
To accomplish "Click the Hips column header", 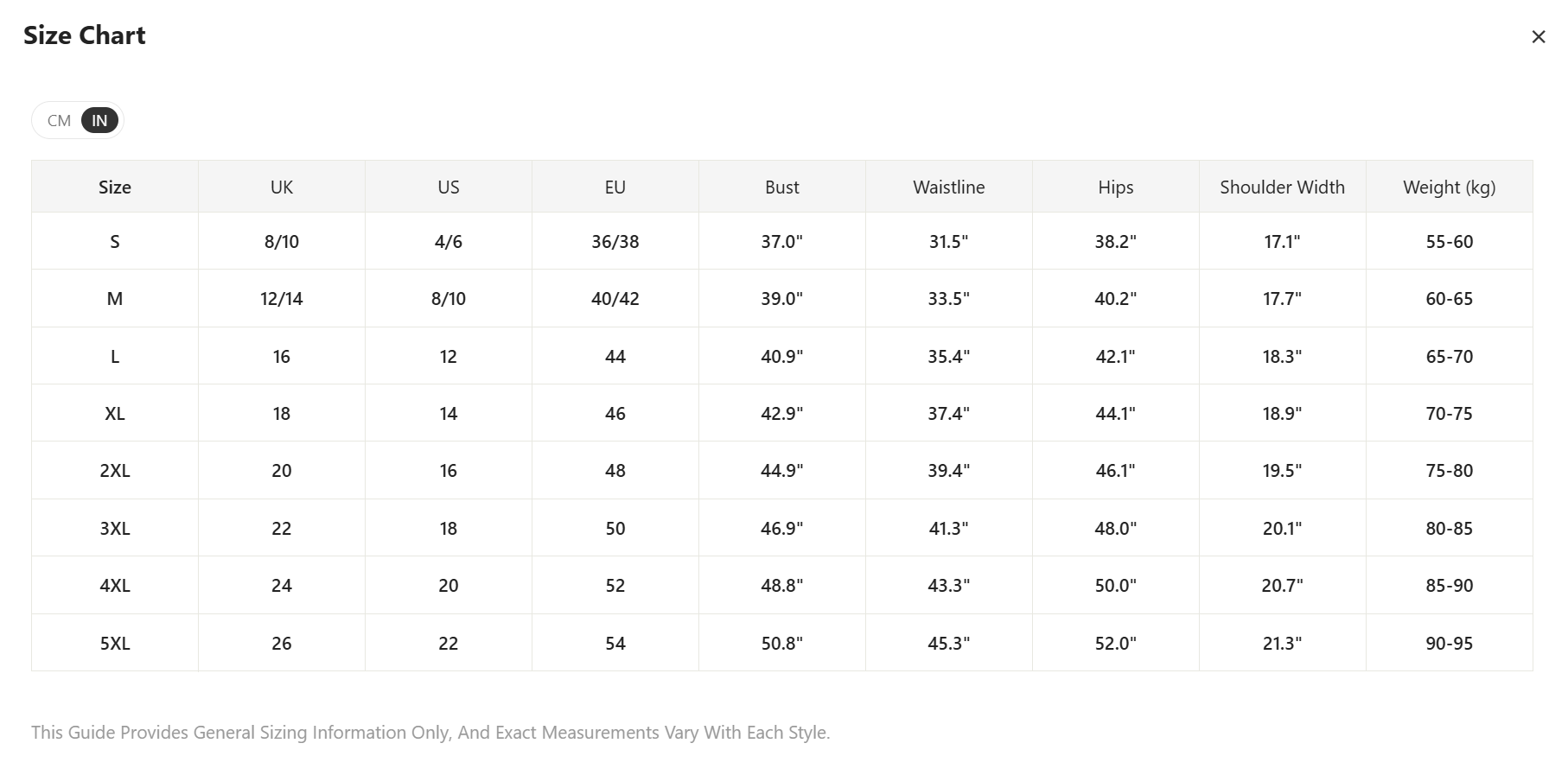I will point(1116,187).
